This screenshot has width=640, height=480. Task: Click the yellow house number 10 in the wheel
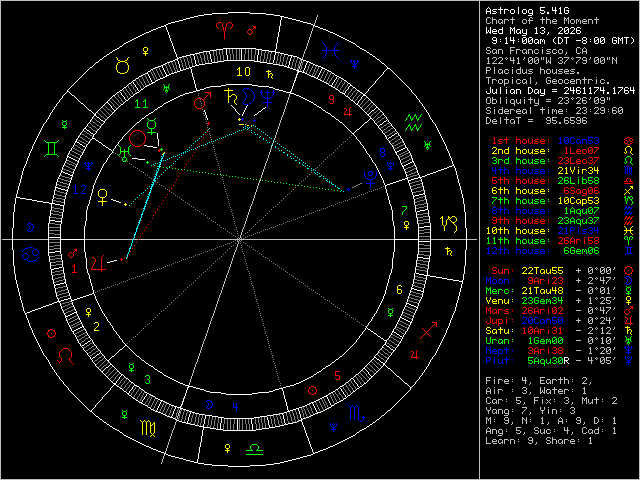coord(243,72)
